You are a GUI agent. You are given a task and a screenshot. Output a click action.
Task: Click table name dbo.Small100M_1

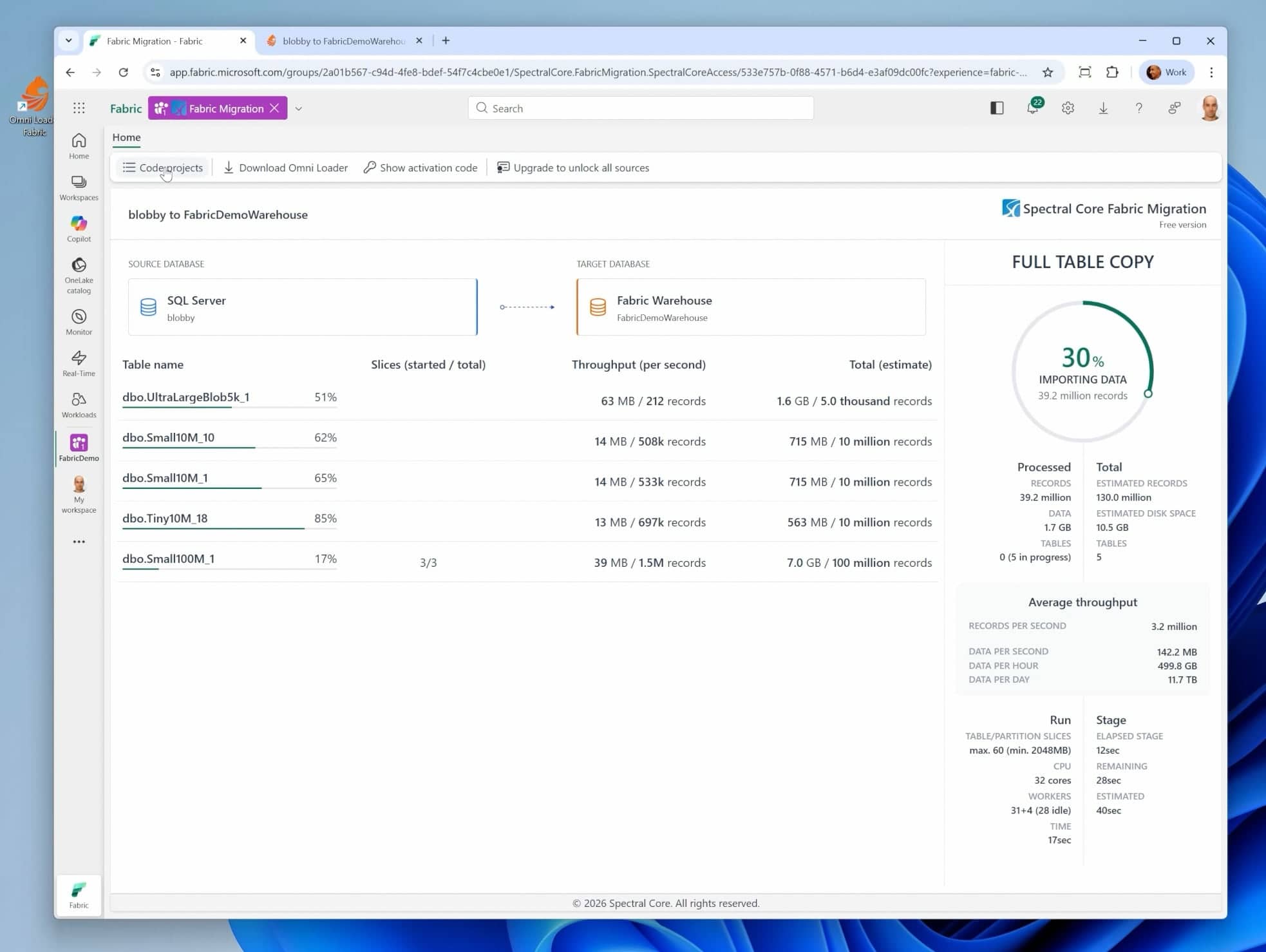(168, 558)
